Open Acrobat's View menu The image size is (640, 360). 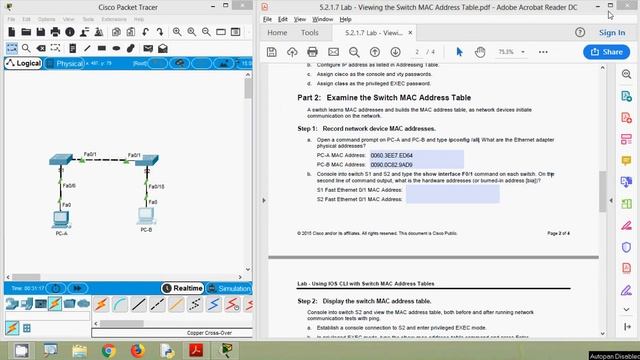click(300, 19)
